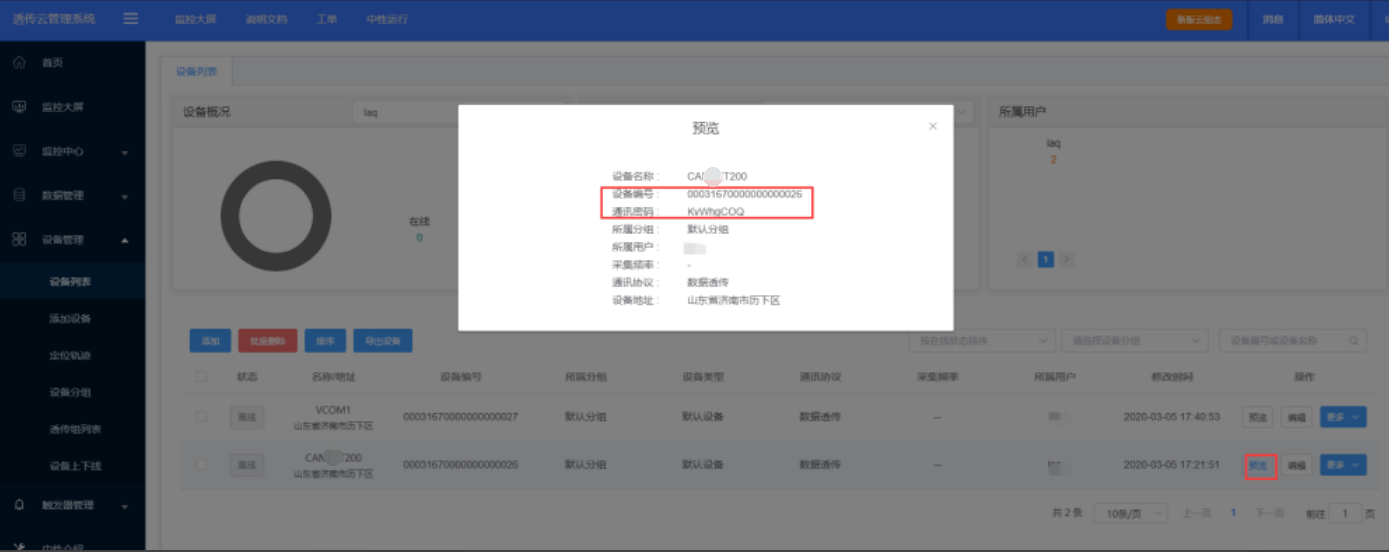The image size is (1389, 552).
Task: Open 说明文档 in the top navigation bar
Action: pos(266,19)
